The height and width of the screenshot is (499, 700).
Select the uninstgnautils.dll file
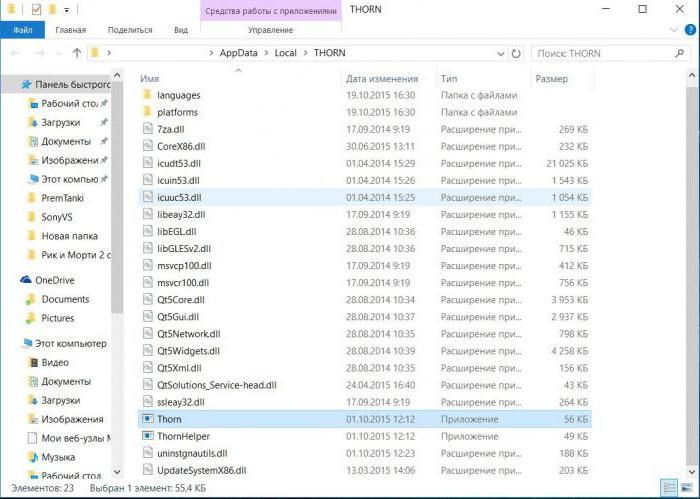[x=364, y=453]
